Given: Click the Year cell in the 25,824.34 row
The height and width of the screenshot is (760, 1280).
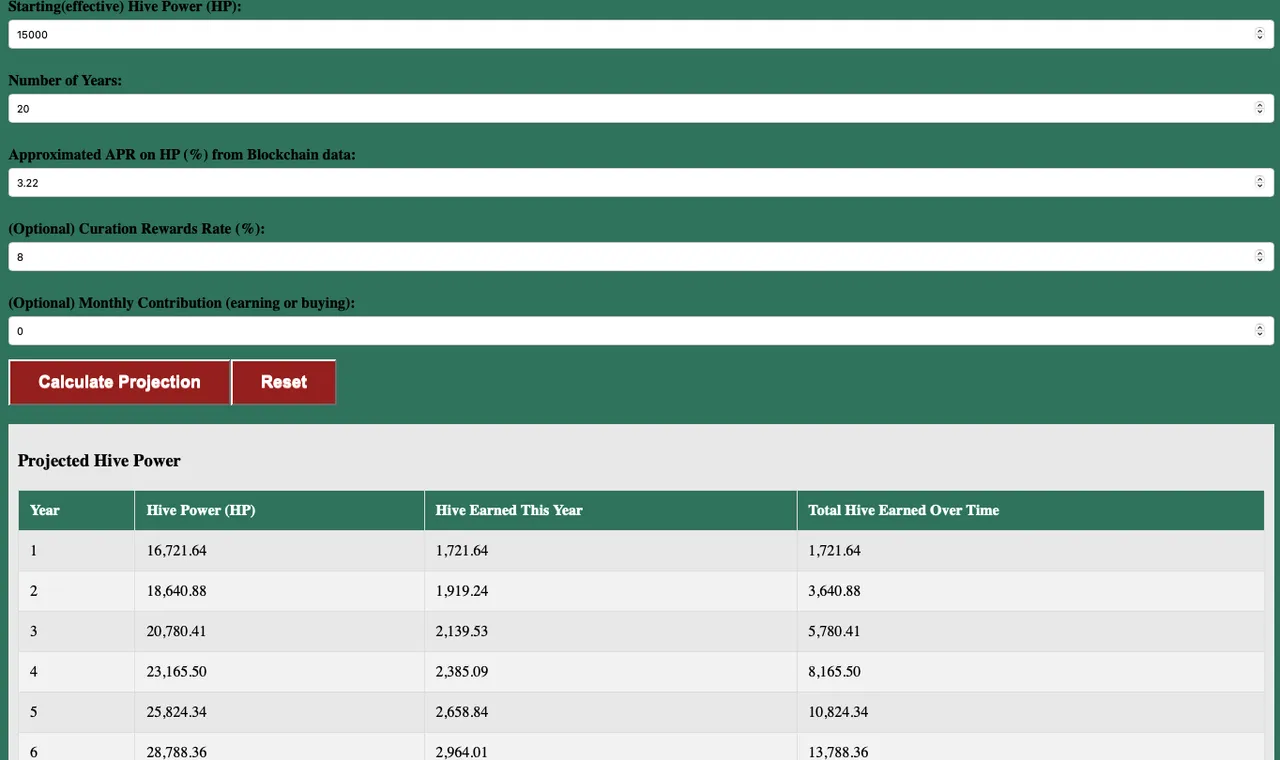Looking at the screenshot, I should point(76,712).
